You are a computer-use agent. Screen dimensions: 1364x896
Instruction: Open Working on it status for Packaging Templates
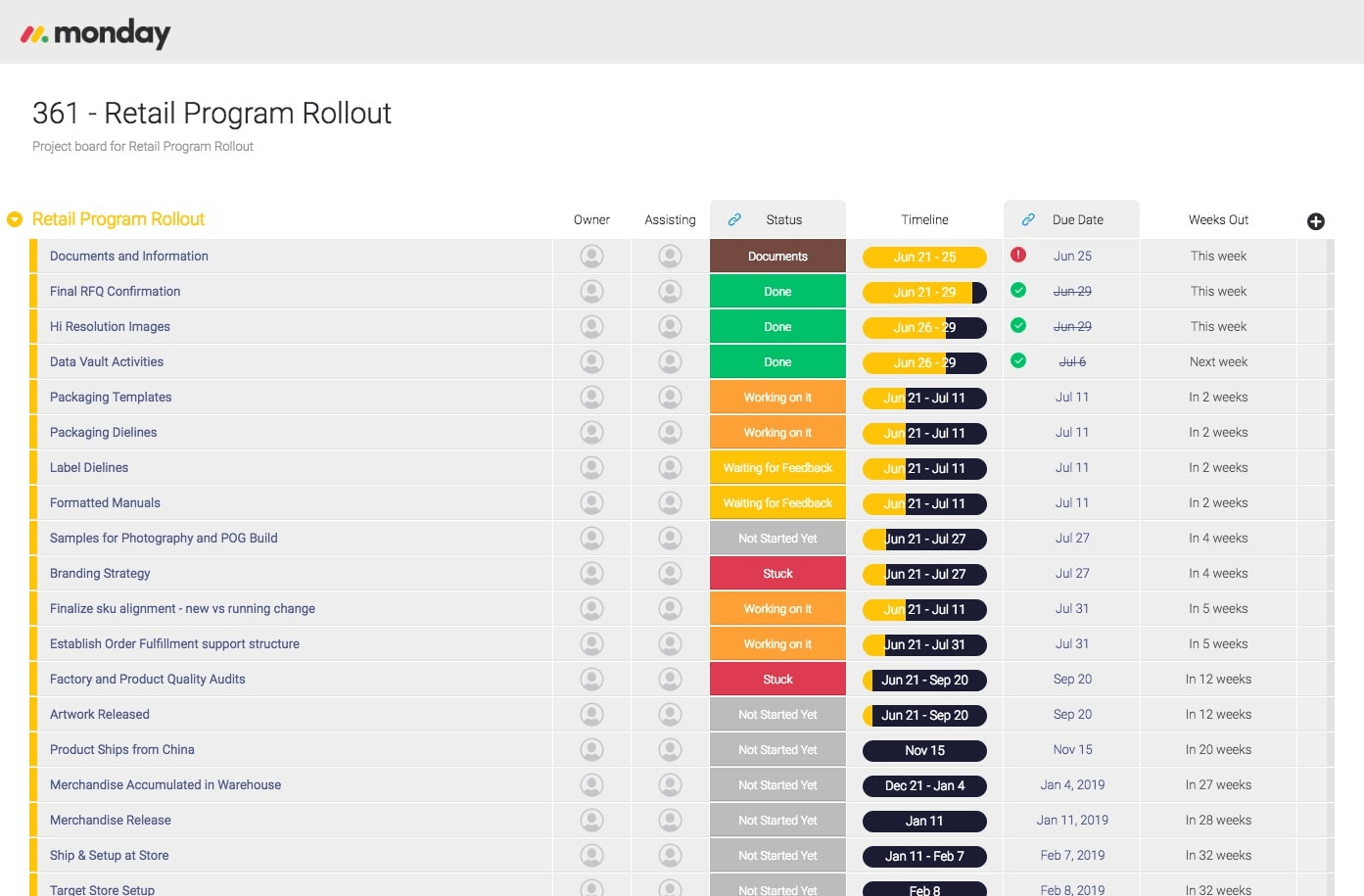coord(777,397)
